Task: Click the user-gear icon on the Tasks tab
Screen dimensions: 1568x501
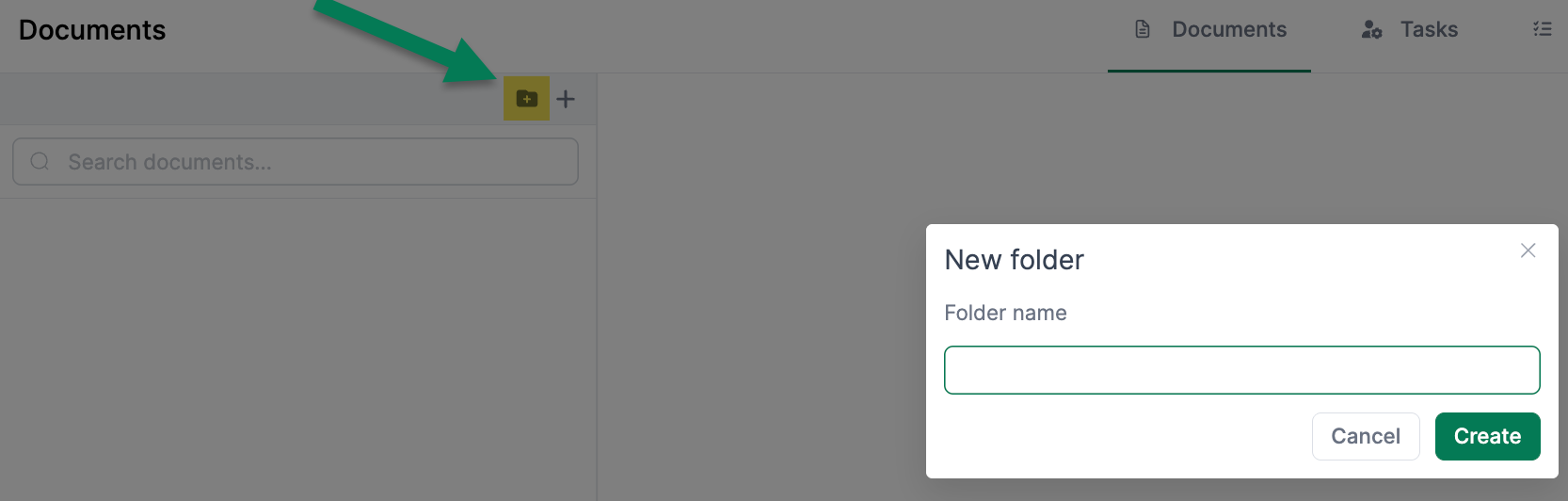Action: (x=1371, y=29)
